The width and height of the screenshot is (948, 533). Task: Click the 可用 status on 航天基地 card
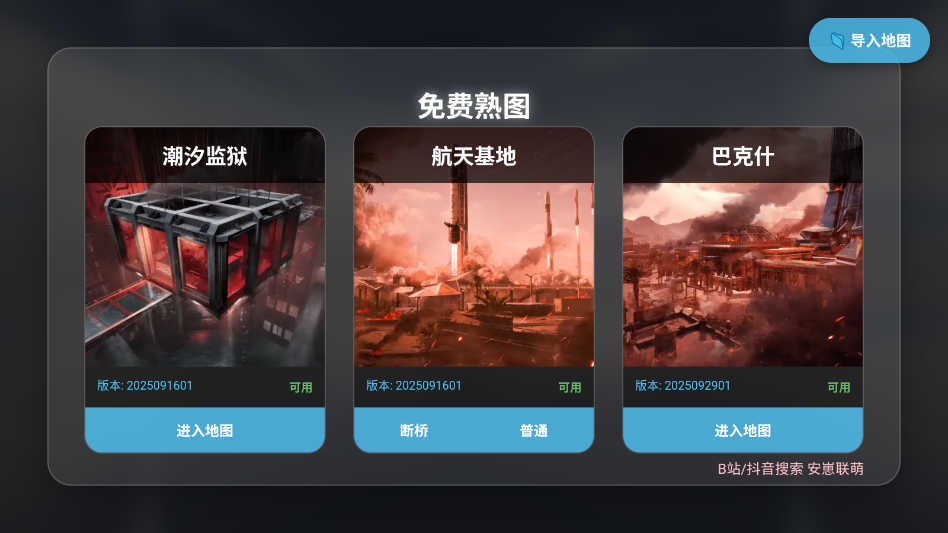[570, 387]
